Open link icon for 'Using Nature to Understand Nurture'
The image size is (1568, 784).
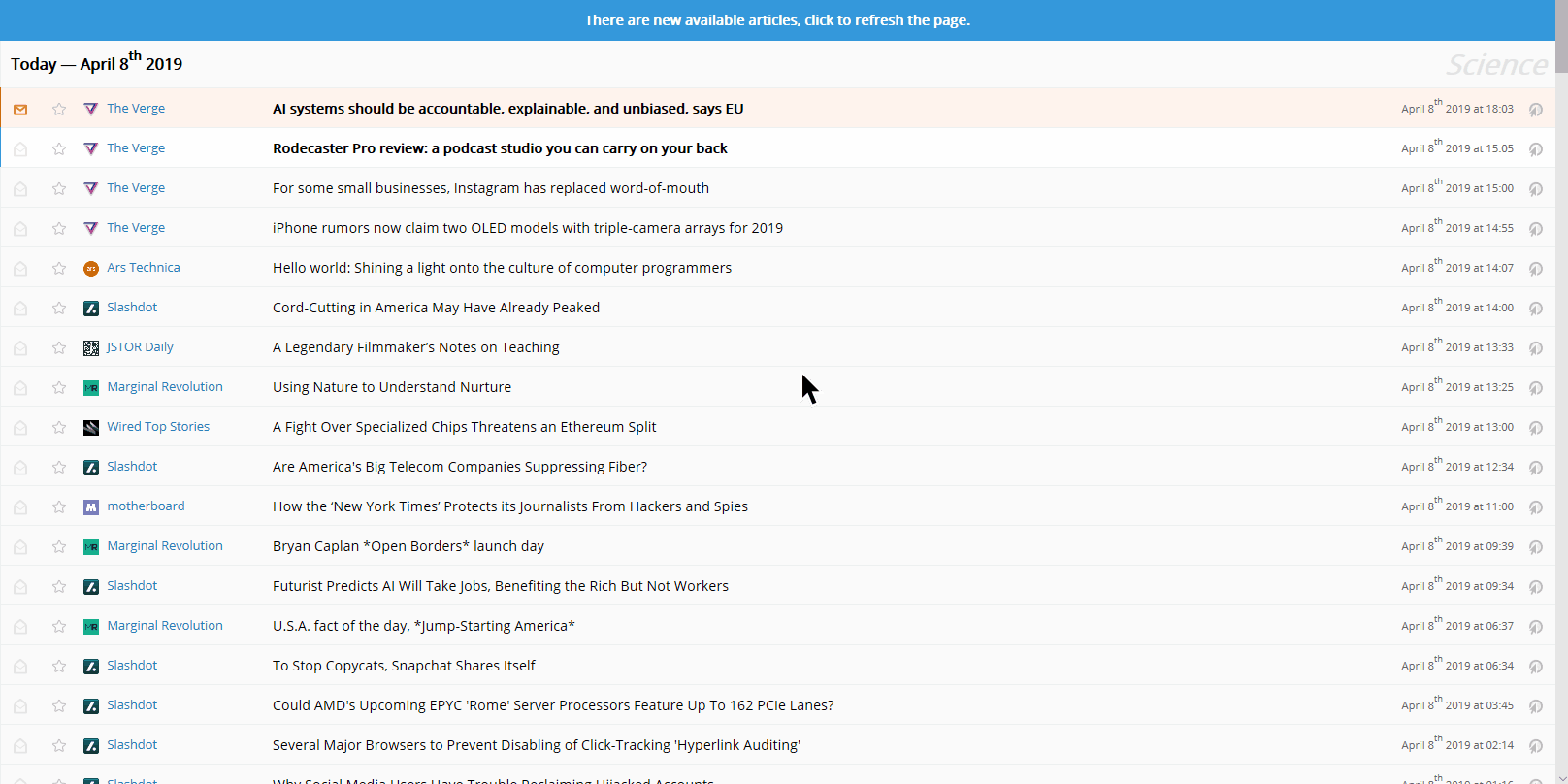point(1536,388)
